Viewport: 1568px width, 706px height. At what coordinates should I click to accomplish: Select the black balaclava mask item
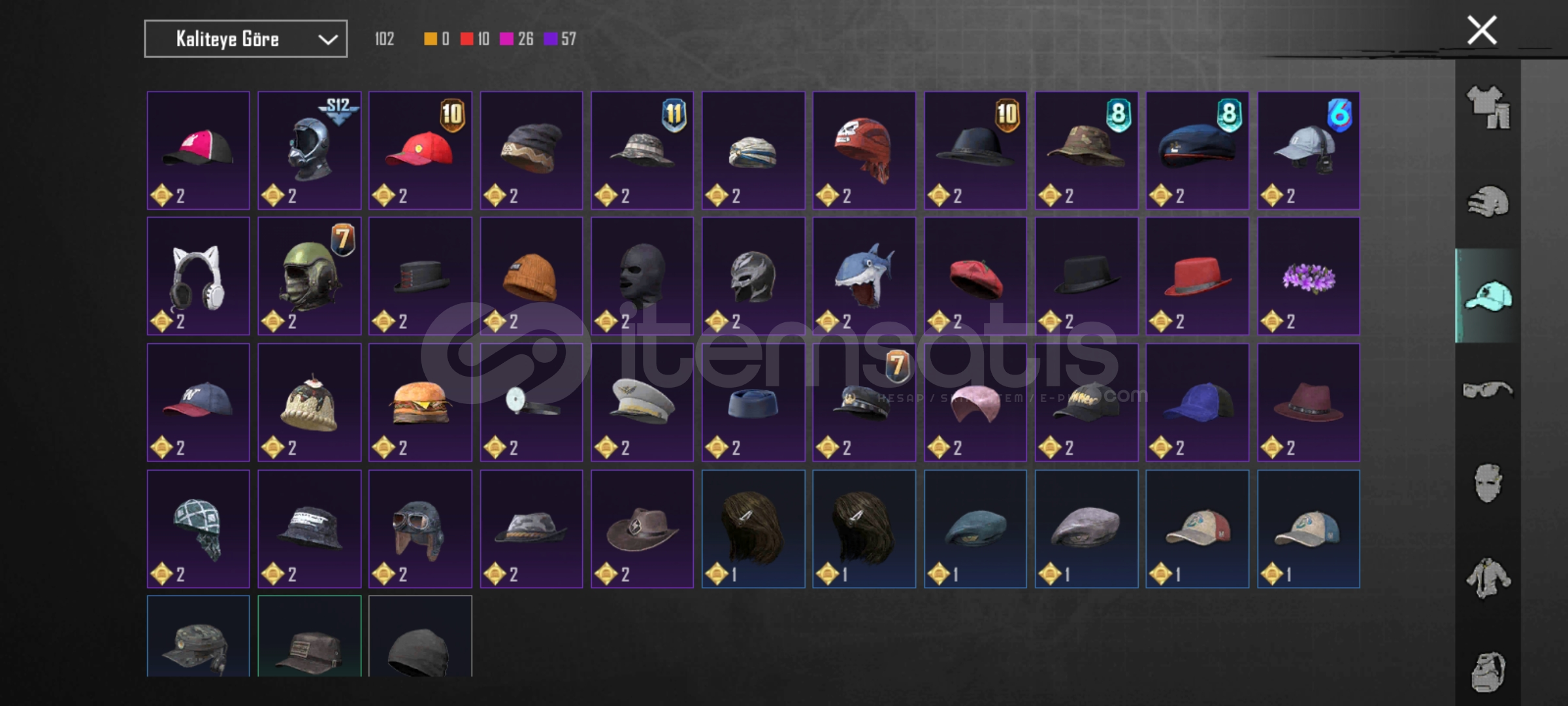[x=642, y=277]
